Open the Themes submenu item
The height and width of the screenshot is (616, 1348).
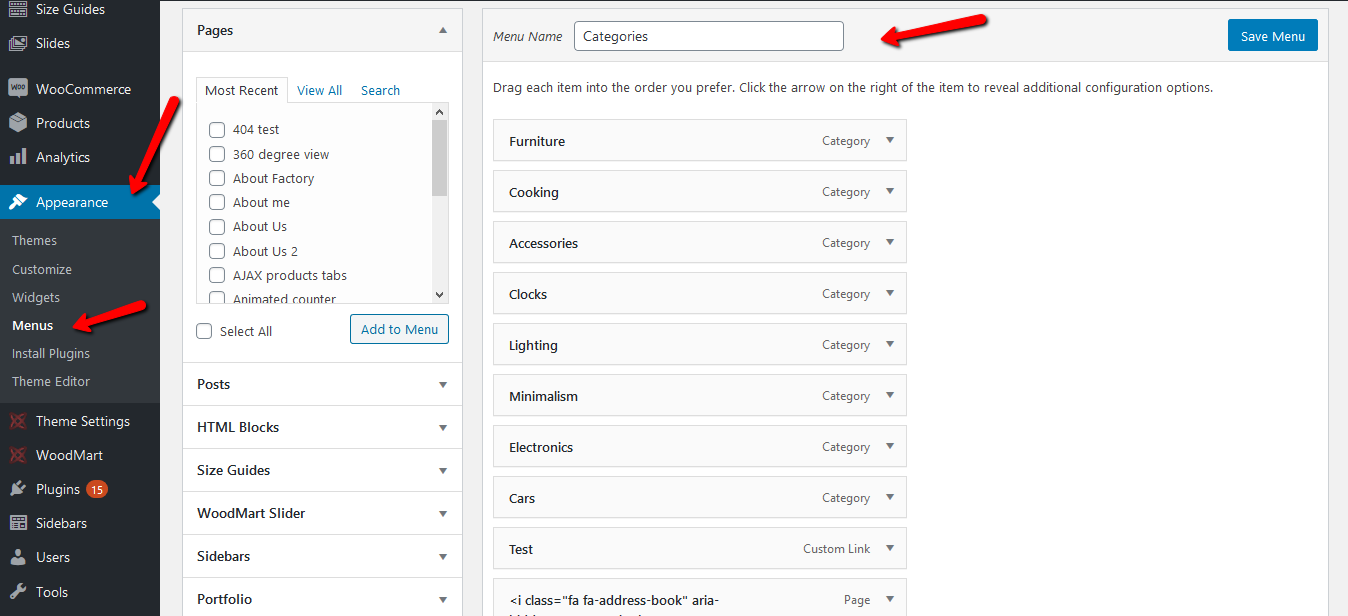[x=34, y=240]
